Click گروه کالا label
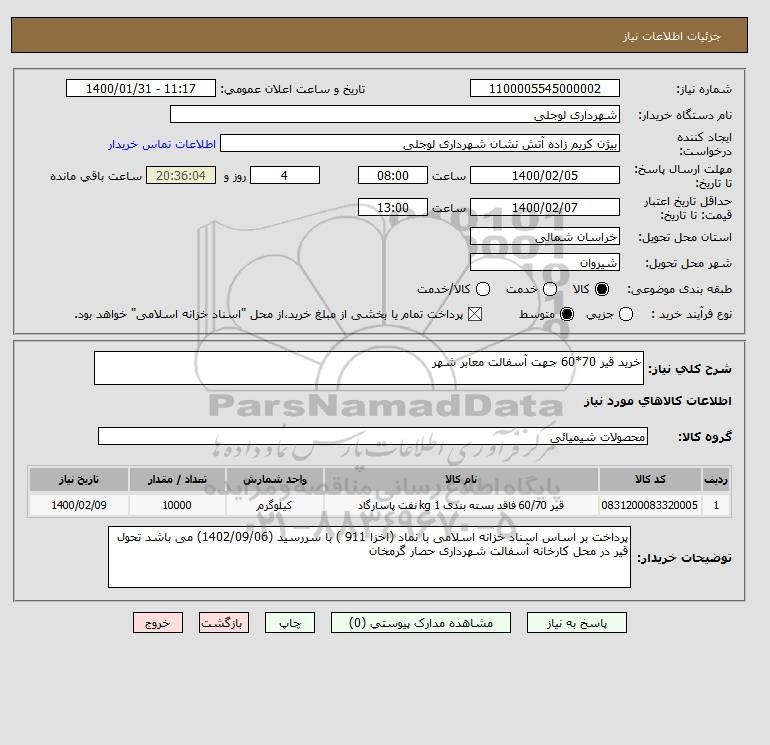This screenshot has width=770, height=745. (x=705, y=437)
